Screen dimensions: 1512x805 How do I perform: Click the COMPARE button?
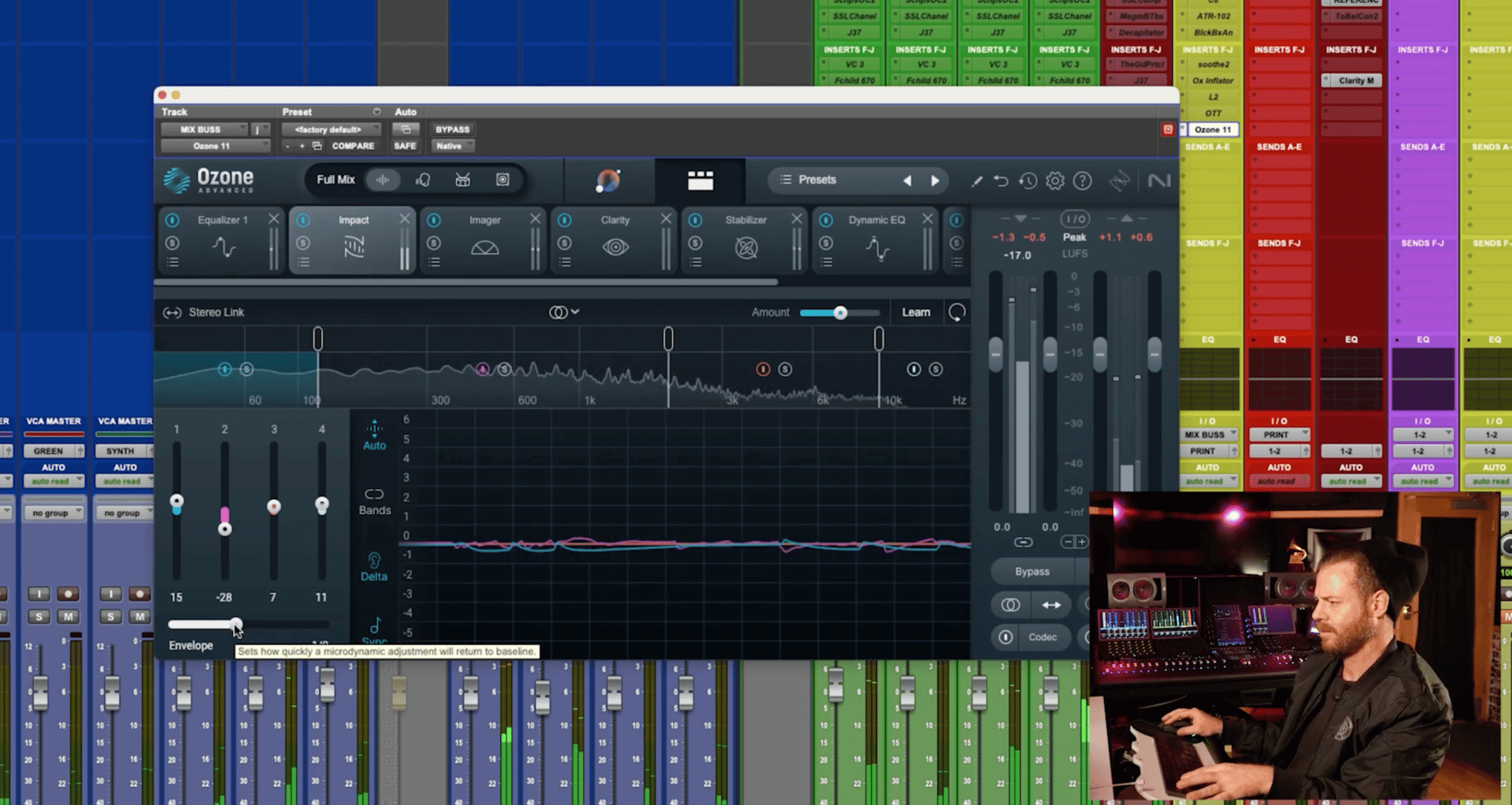(353, 146)
